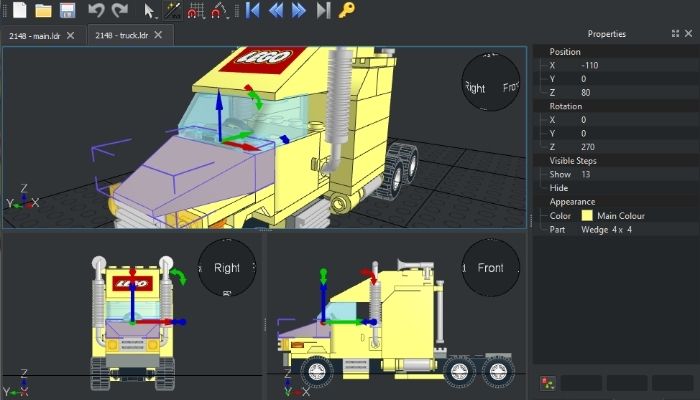Viewport: 700px width, 400px height.
Task: Open a file with the folder icon
Action: point(43,11)
